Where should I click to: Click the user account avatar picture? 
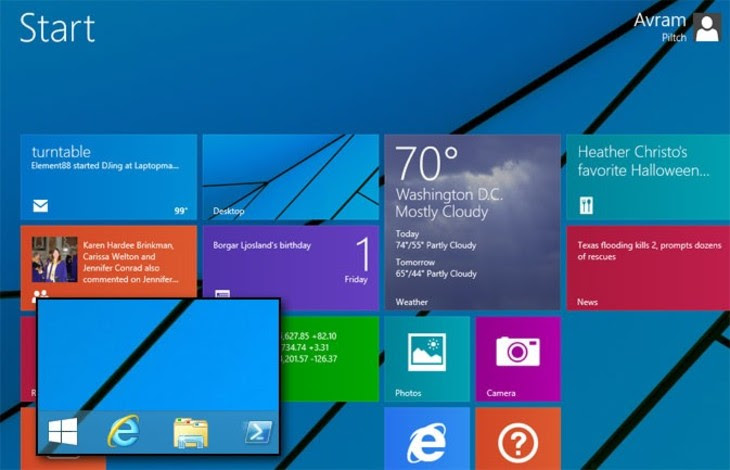pos(707,27)
